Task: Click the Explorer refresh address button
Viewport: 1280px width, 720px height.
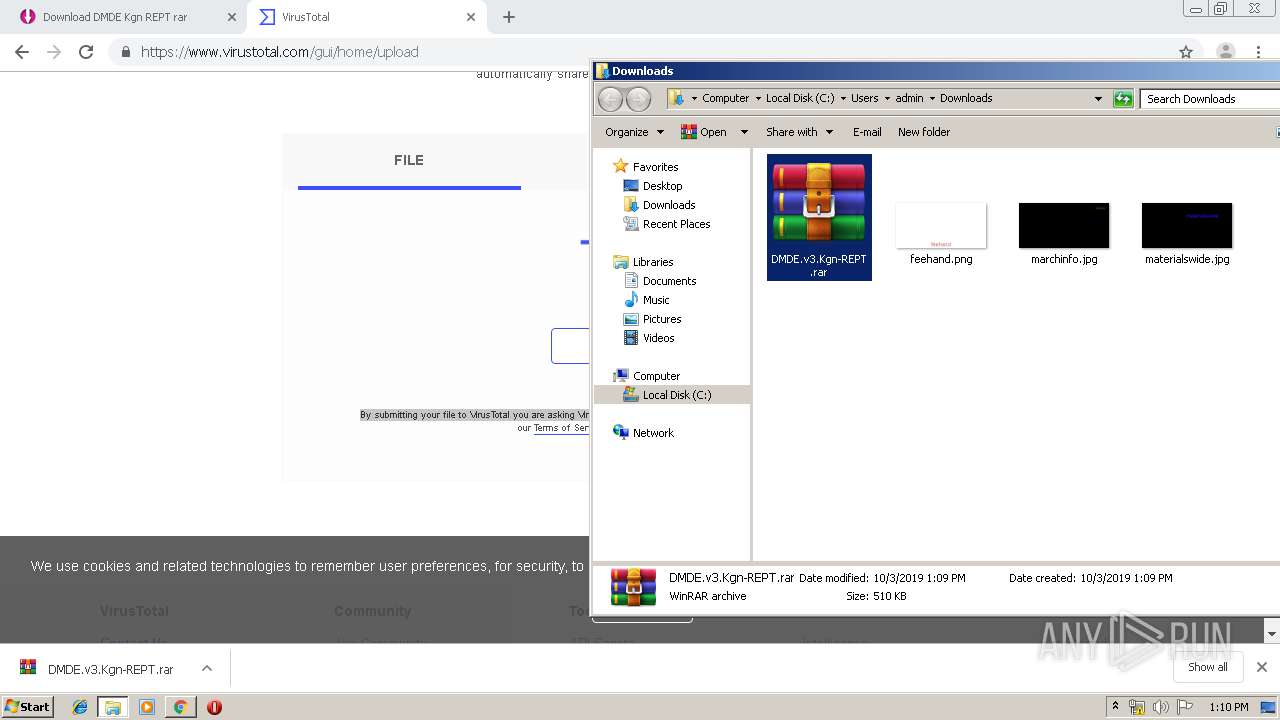Action: 1123,99
